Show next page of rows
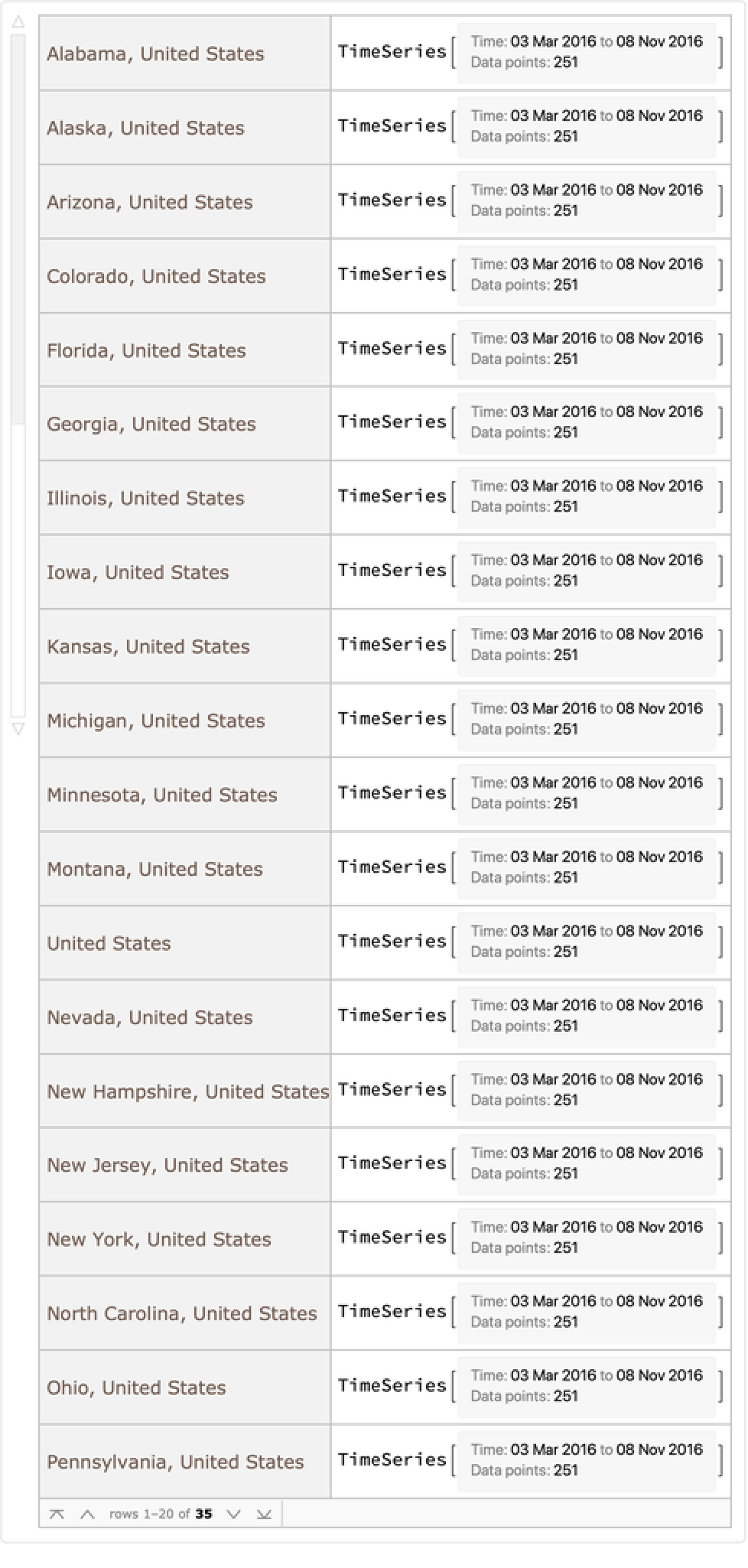The width and height of the screenshot is (748, 1568). (x=234, y=1514)
